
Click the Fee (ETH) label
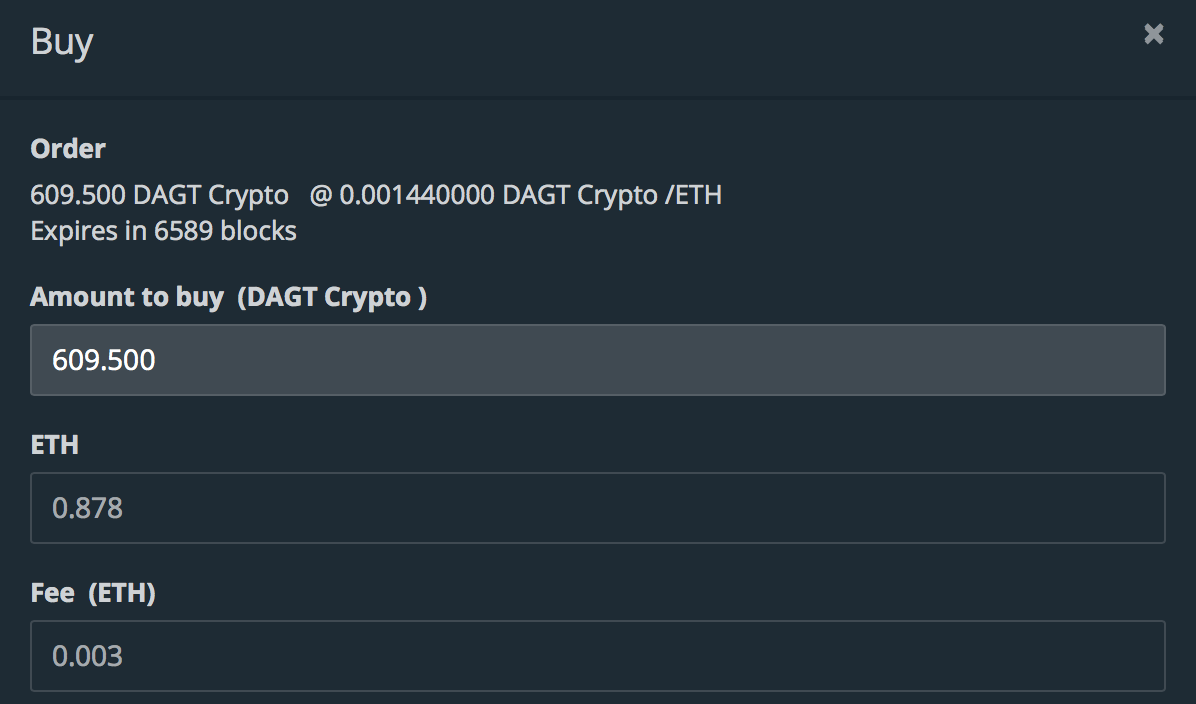click(x=93, y=593)
